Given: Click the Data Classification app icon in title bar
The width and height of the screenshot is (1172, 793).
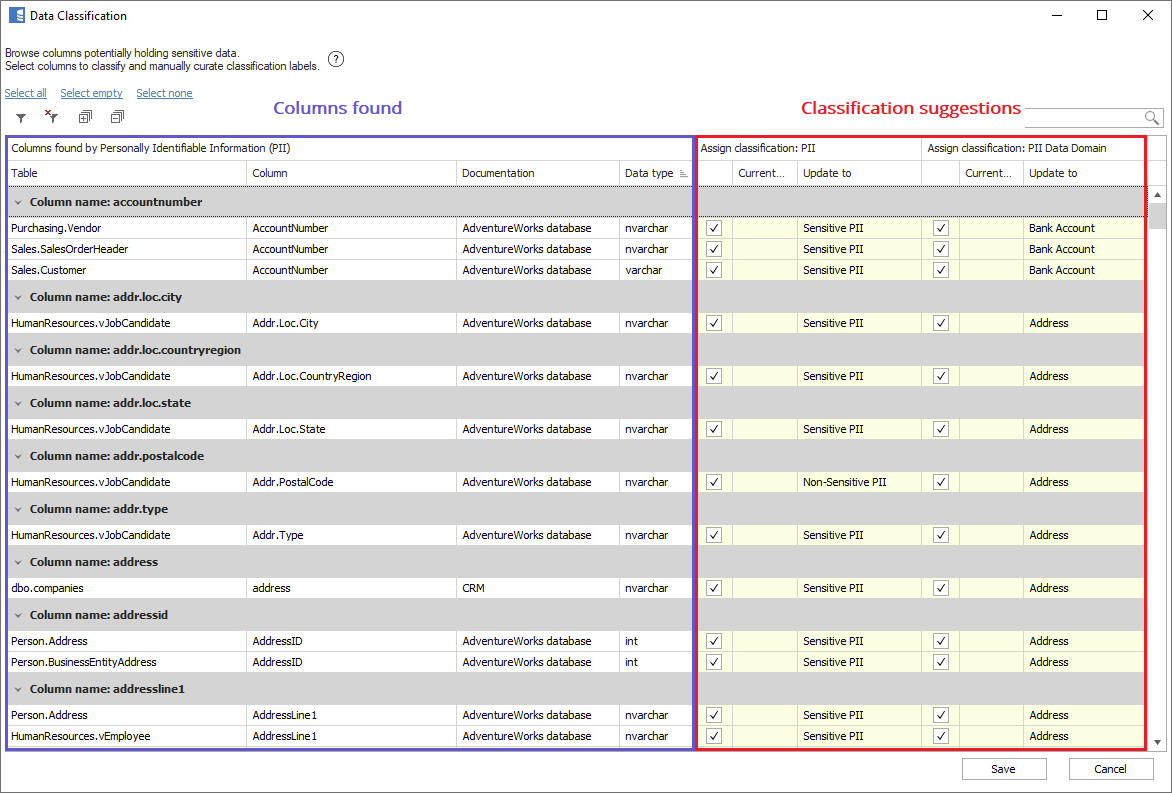Looking at the screenshot, I should [16, 16].
